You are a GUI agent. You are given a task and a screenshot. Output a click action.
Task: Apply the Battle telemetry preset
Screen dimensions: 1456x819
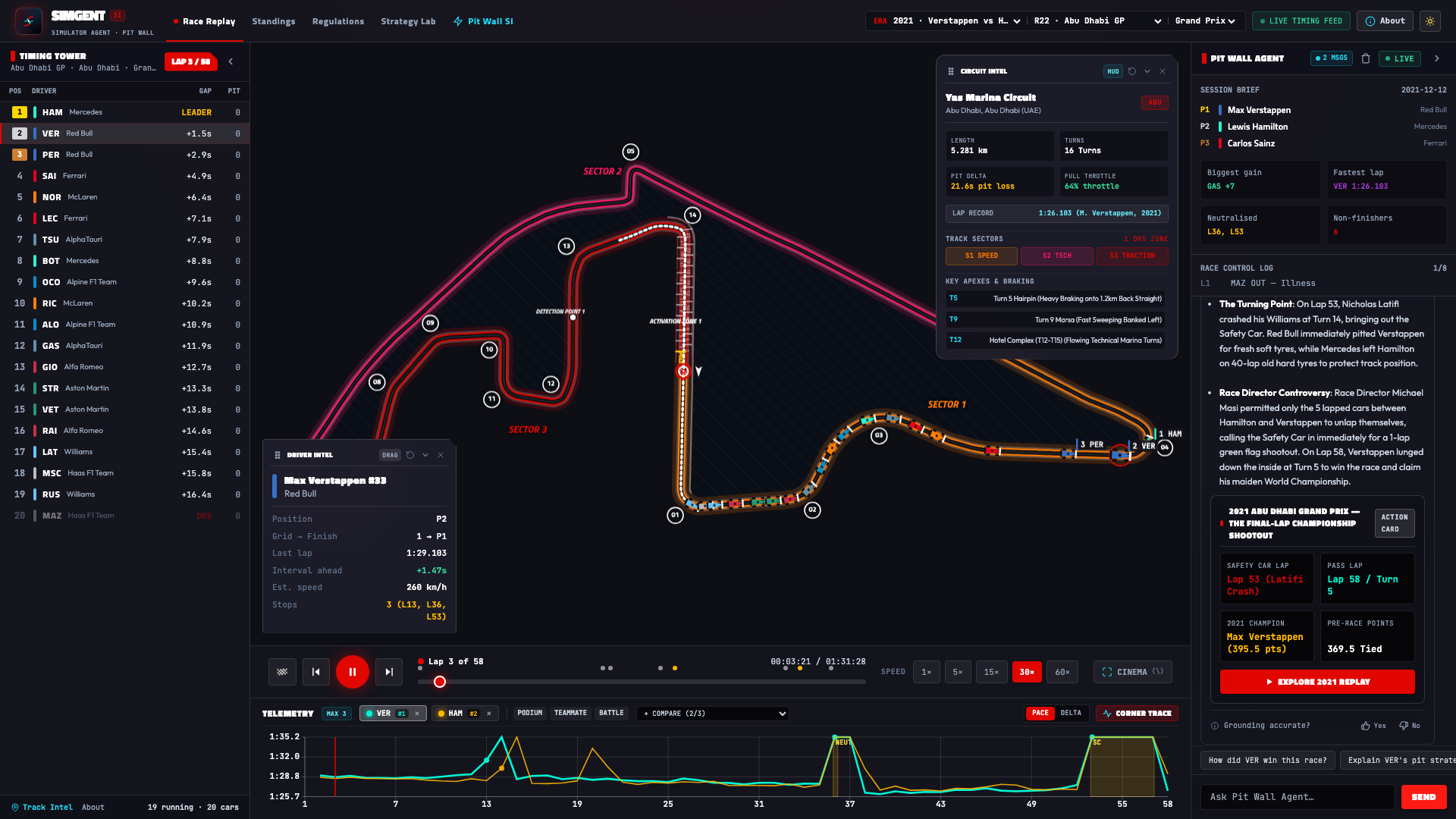pyautogui.click(x=611, y=714)
